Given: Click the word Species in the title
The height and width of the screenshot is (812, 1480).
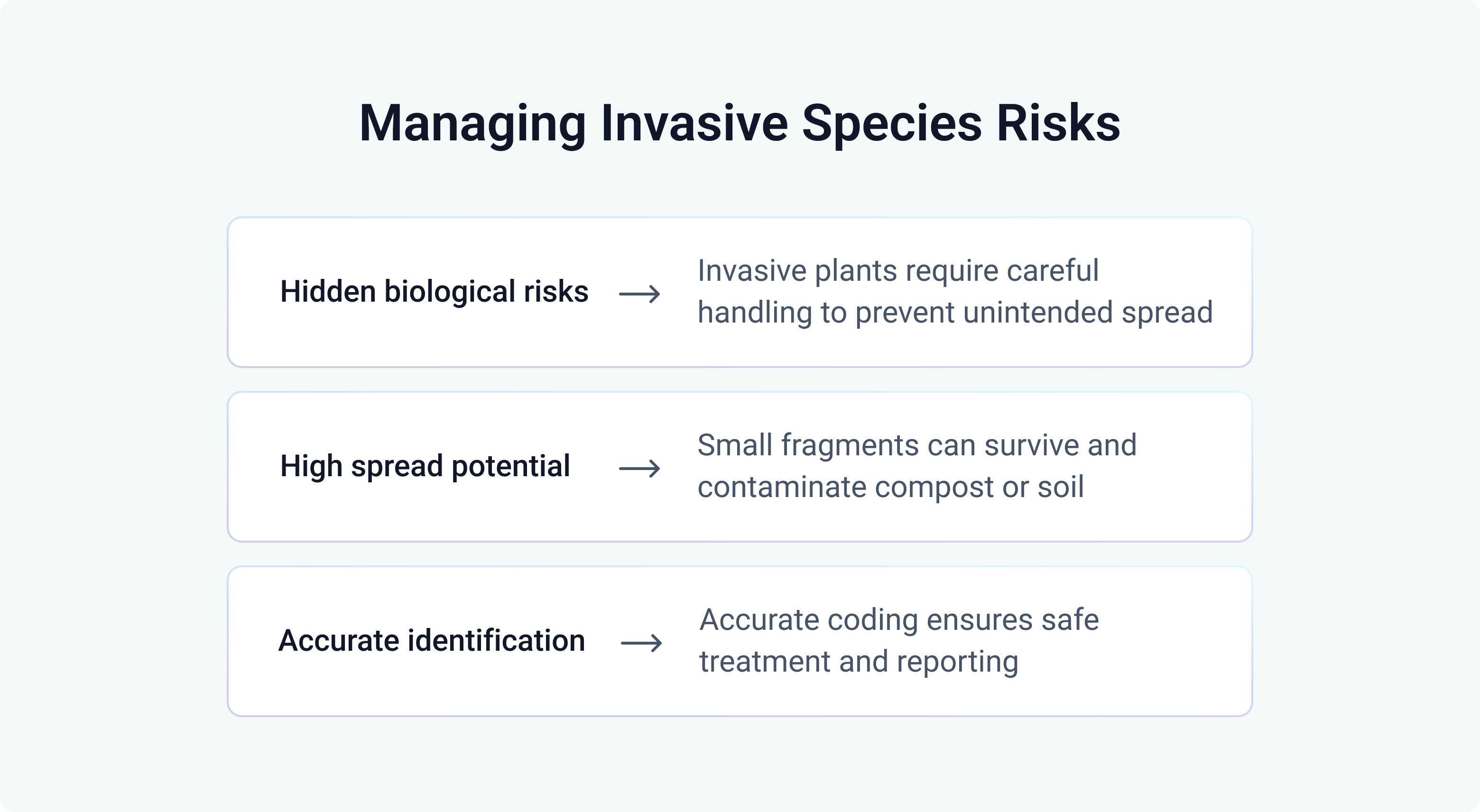Looking at the screenshot, I should 892,123.
